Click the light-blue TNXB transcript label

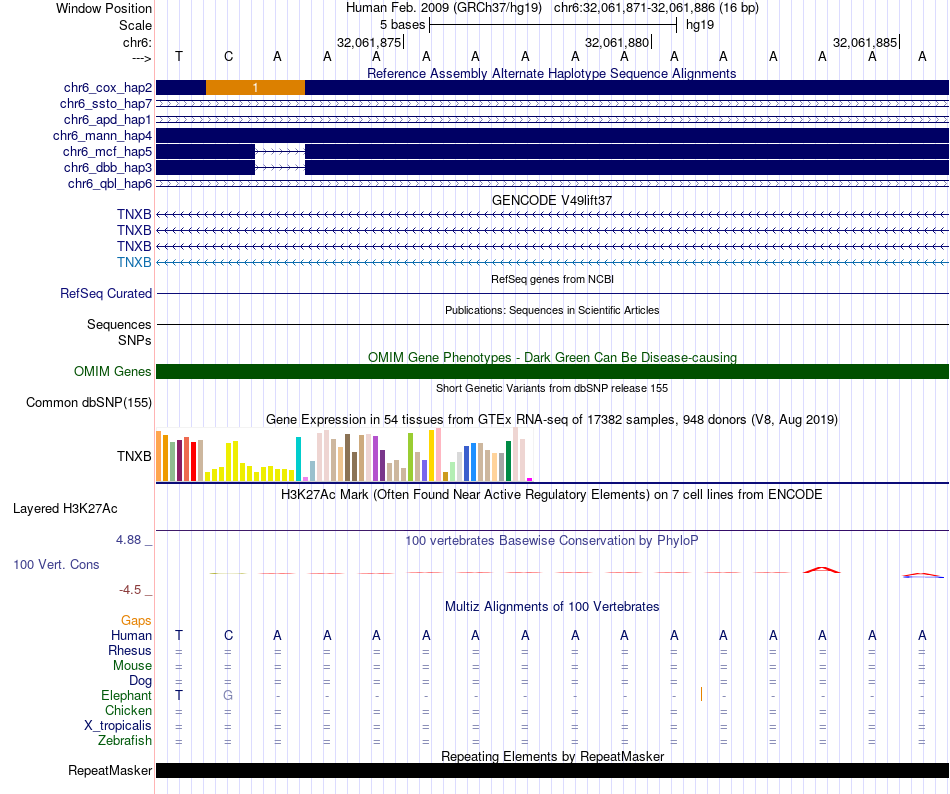pos(135,262)
